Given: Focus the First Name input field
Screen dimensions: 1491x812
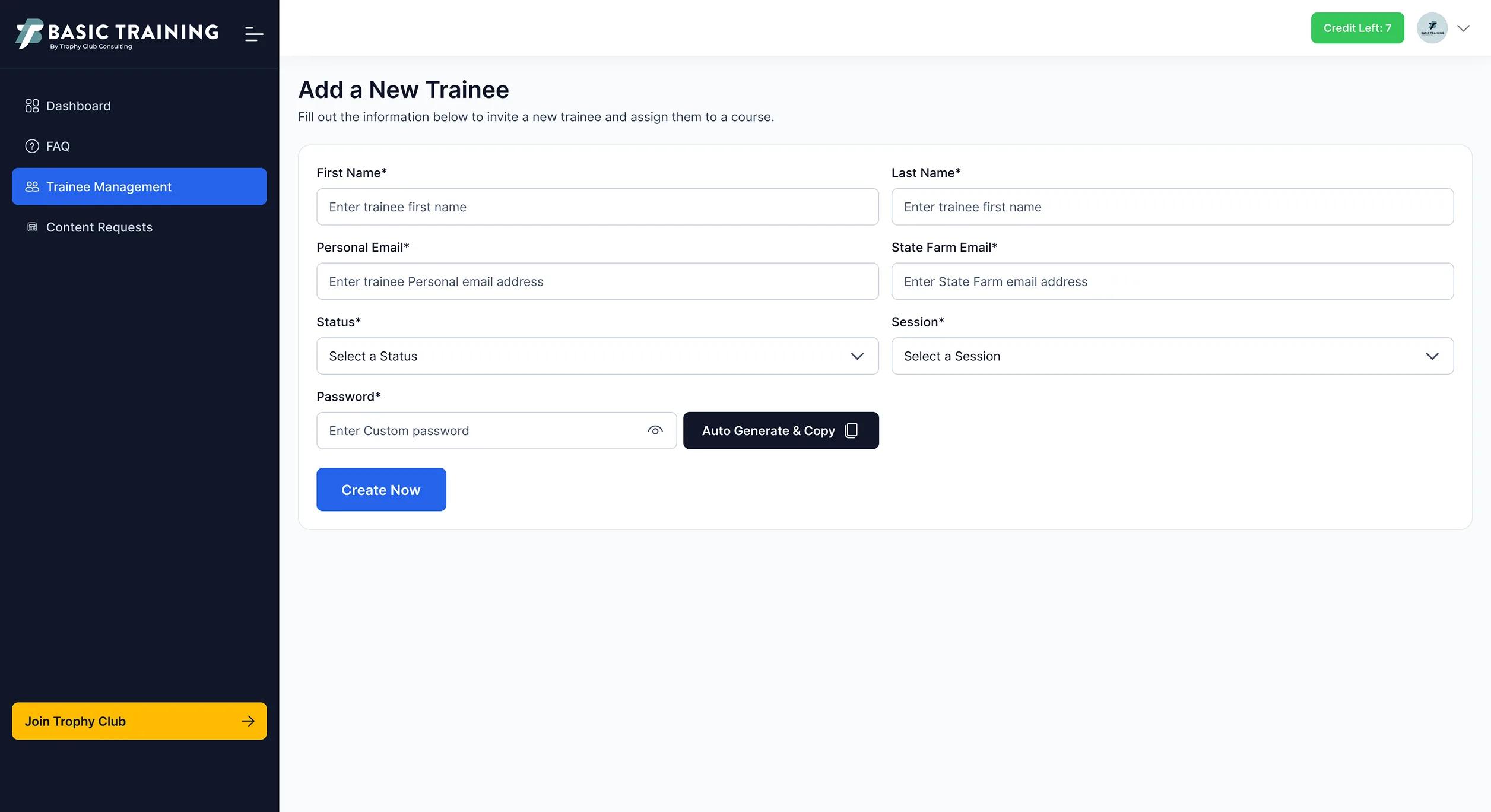Looking at the screenshot, I should pos(597,207).
